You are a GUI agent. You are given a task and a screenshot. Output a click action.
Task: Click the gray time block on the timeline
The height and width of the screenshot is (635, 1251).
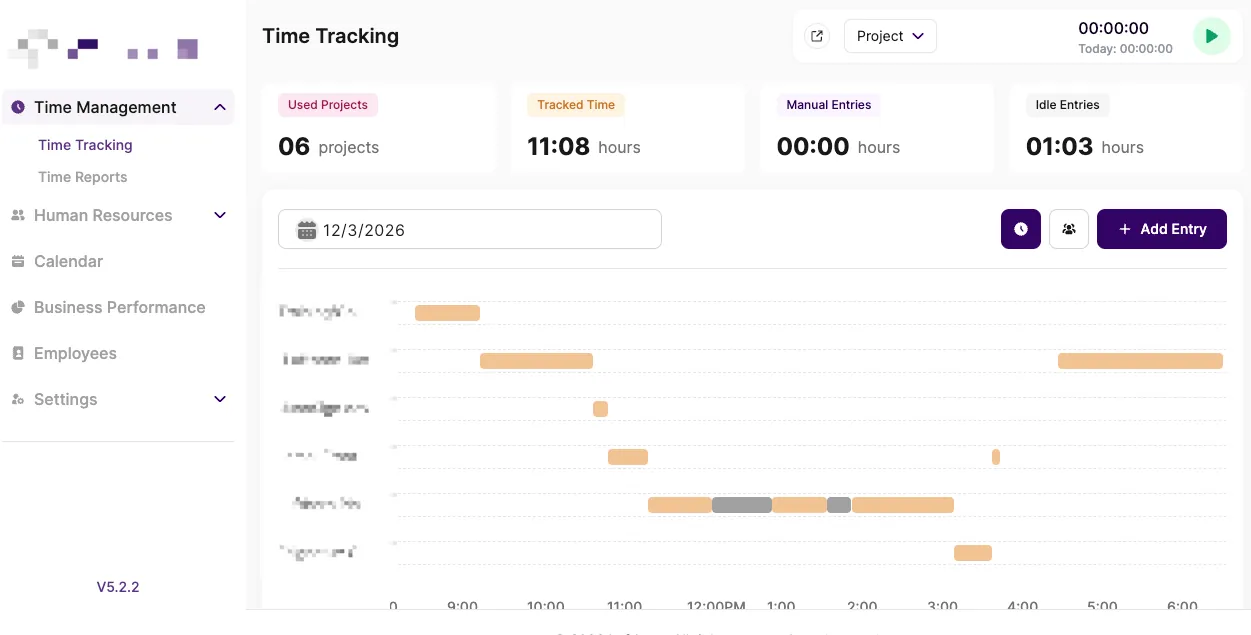[742, 505]
